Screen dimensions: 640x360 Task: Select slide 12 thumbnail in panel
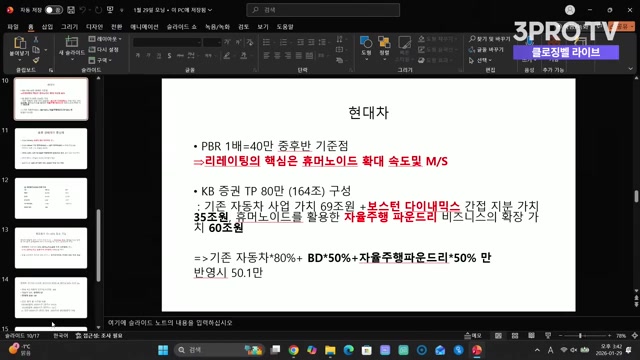[51, 198]
